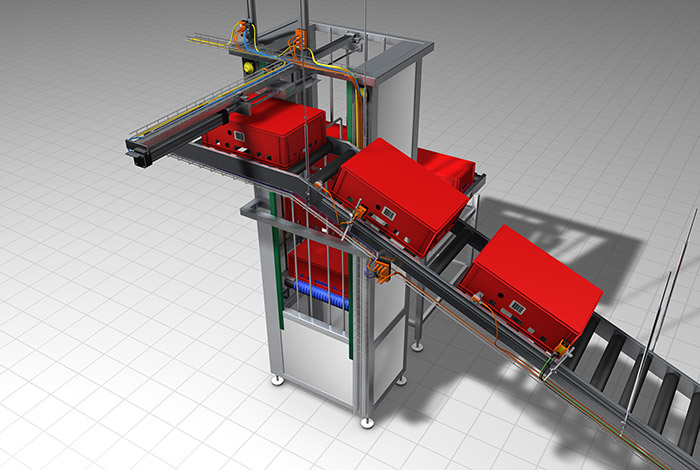Click the orange sensor beside the lowest red box
700x470 pixels.
[561, 350]
